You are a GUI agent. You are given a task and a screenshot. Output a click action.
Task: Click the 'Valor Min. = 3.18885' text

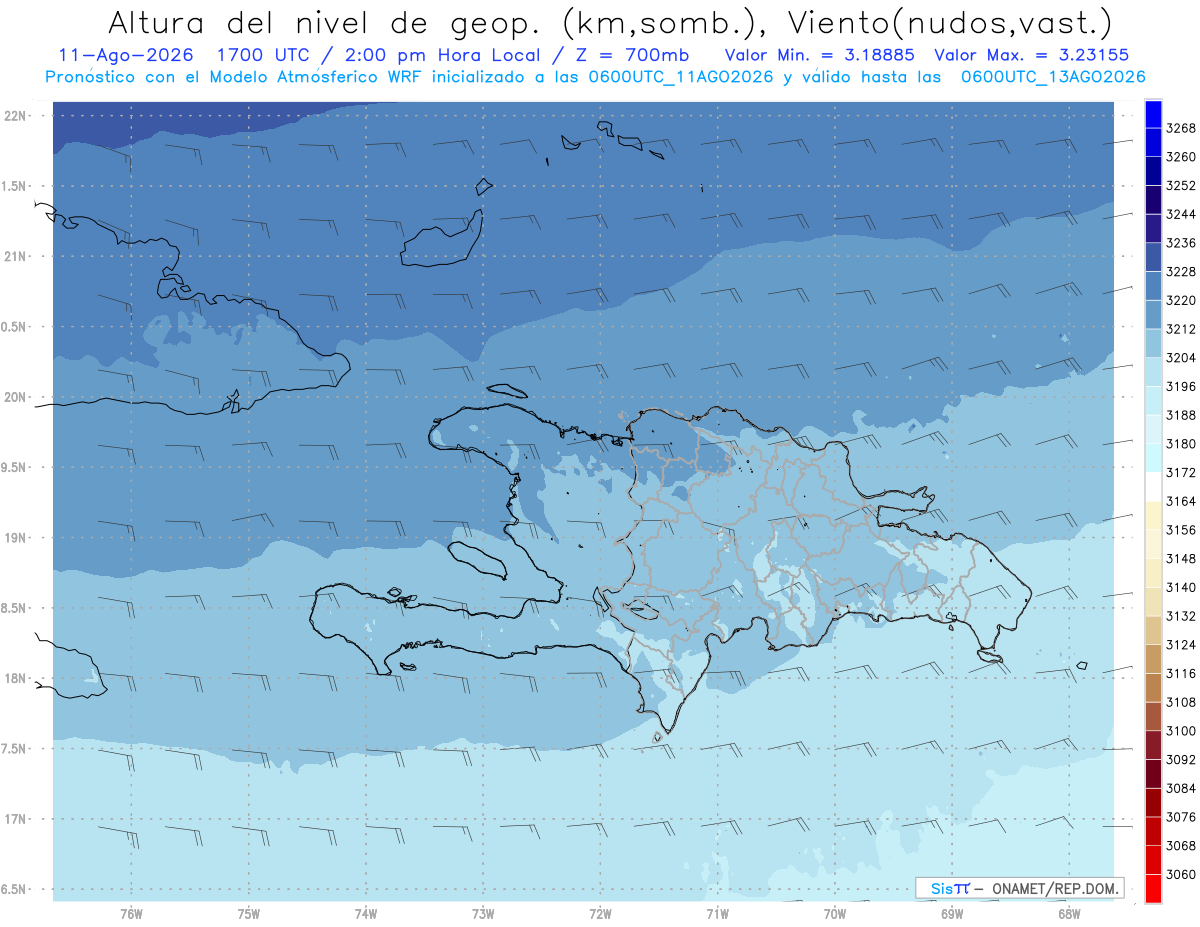(x=819, y=56)
